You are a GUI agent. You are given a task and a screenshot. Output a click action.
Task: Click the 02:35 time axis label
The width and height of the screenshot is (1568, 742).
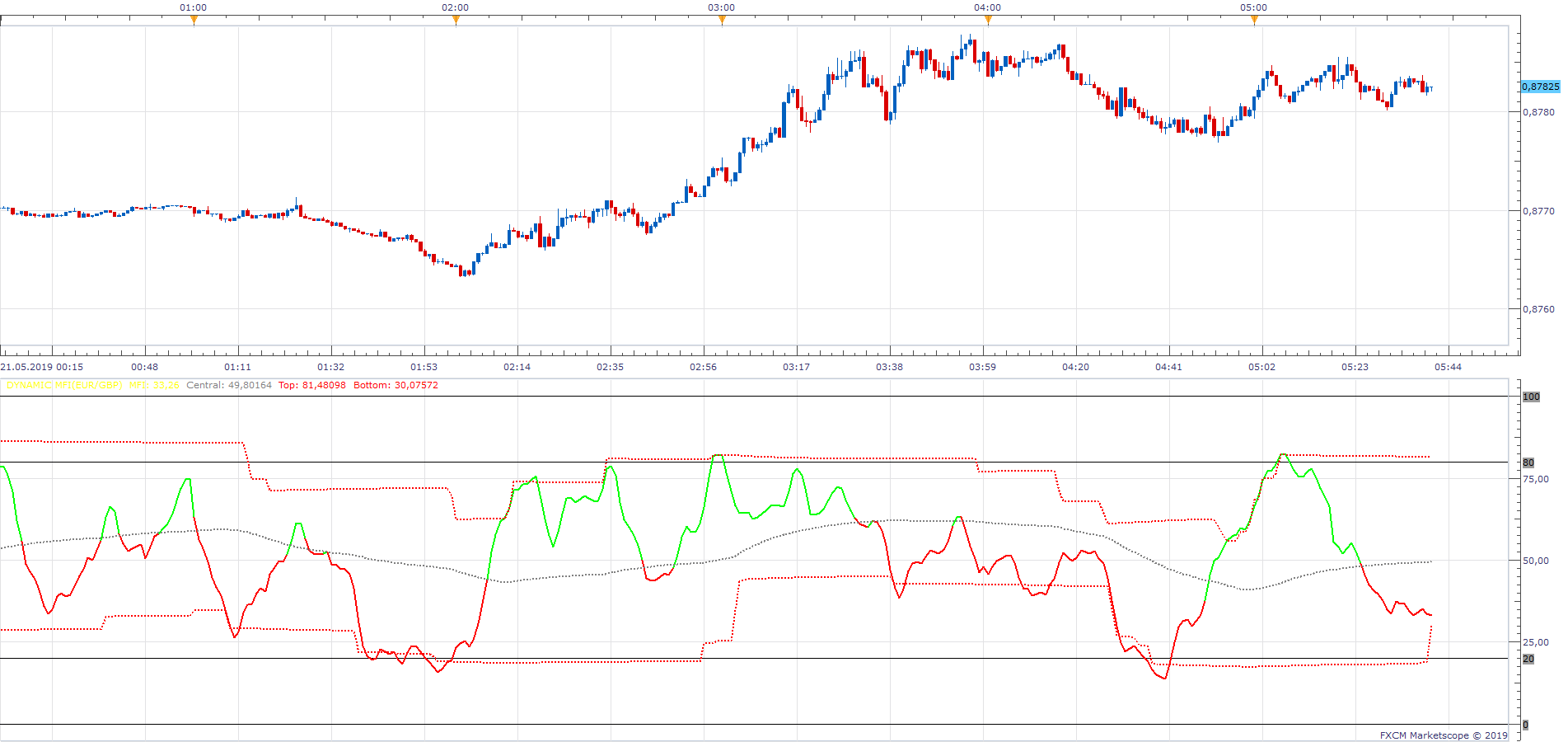[x=611, y=367]
